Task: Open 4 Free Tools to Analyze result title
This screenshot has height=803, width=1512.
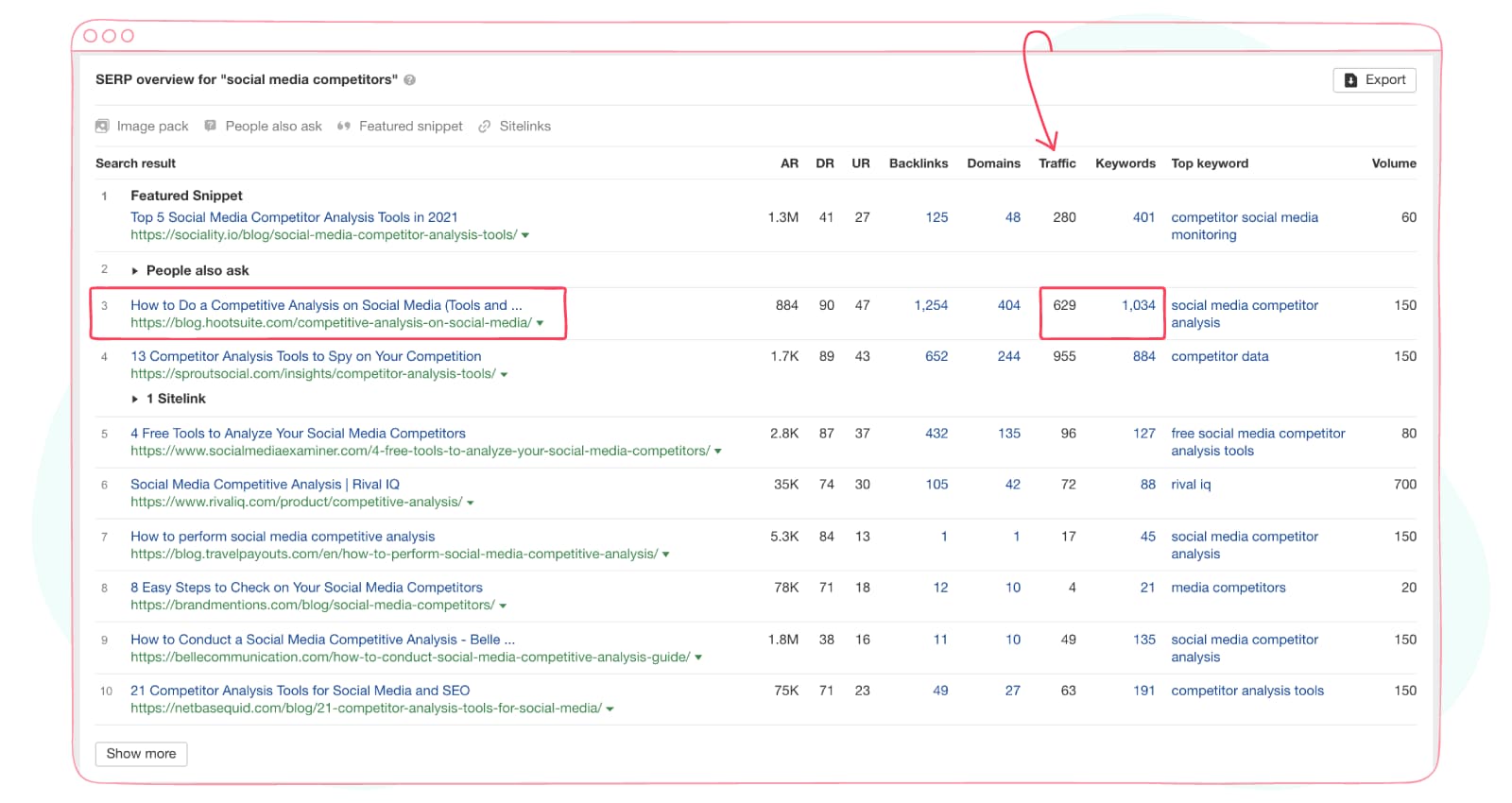Action: (x=299, y=434)
